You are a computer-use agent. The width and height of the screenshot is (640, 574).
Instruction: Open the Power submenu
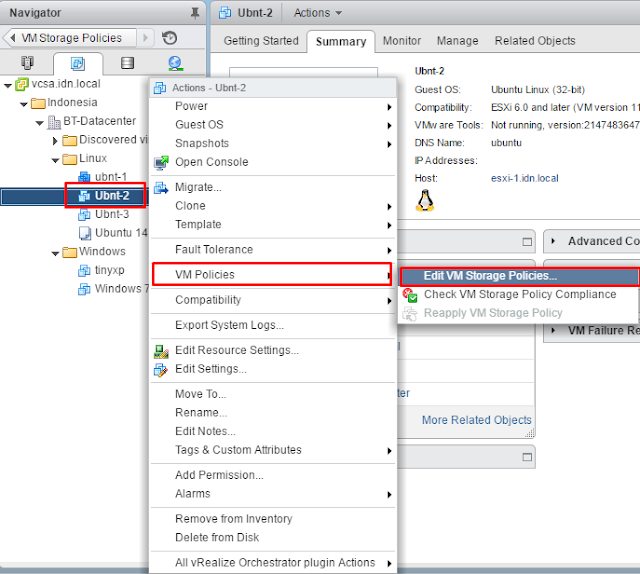point(273,106)
